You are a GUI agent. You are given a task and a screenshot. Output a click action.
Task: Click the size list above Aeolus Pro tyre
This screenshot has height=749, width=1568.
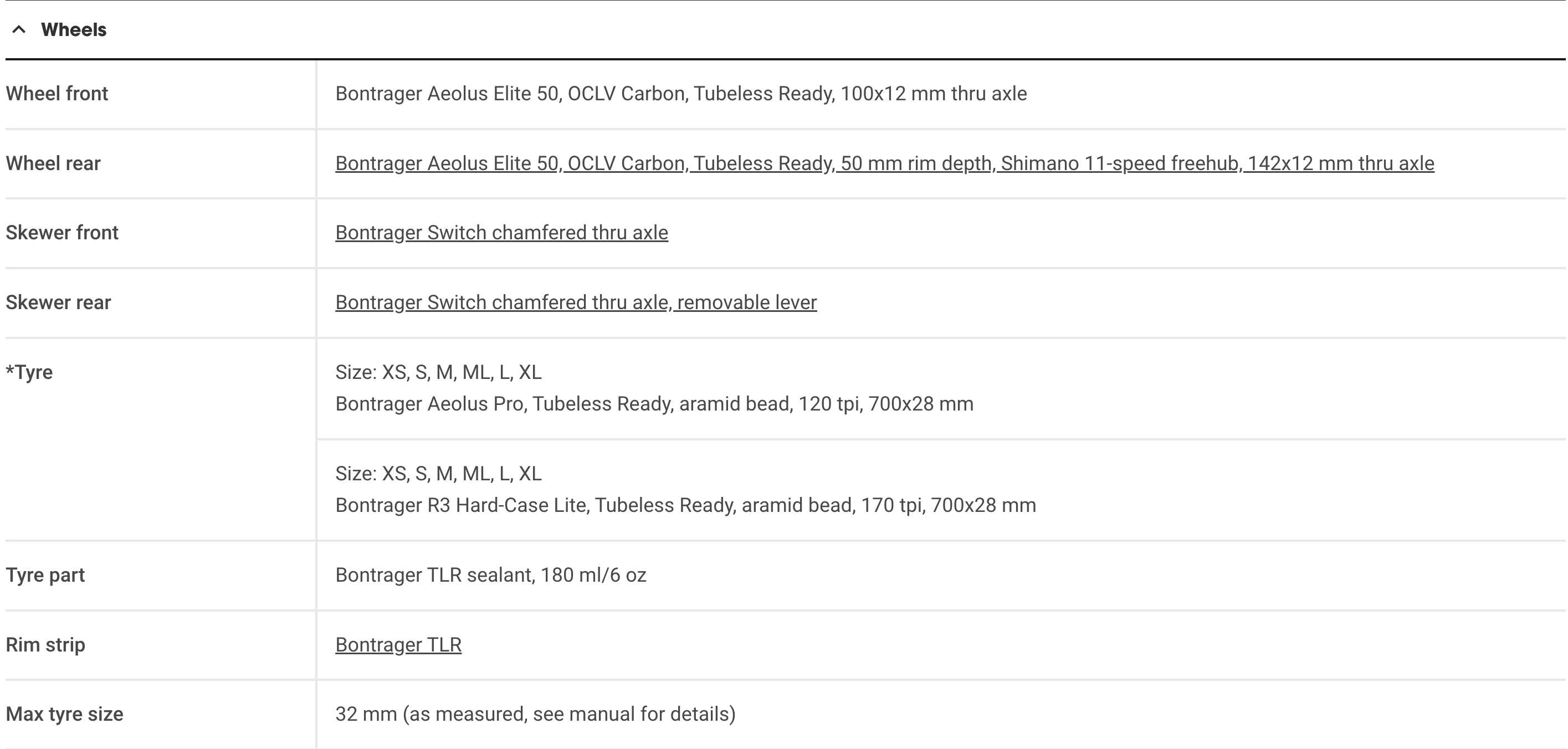438,372
